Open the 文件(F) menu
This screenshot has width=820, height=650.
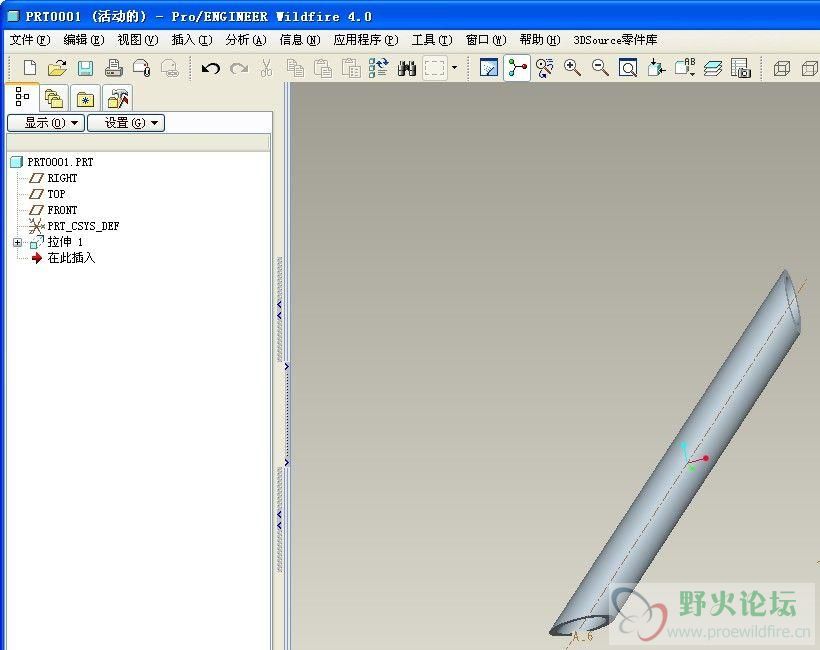coord(30,40)
